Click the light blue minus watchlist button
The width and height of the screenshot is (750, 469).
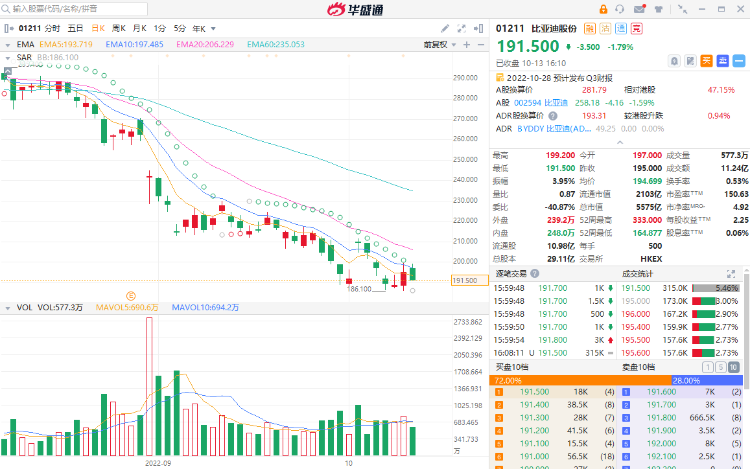(739, 61)
